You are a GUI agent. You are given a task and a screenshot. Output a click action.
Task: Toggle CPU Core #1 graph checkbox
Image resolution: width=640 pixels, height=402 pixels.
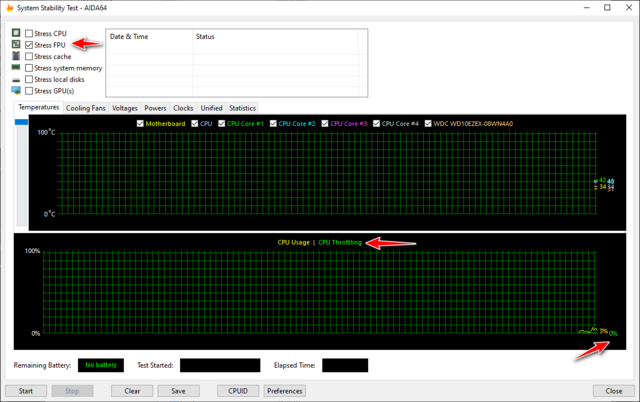tap(222, 124)
